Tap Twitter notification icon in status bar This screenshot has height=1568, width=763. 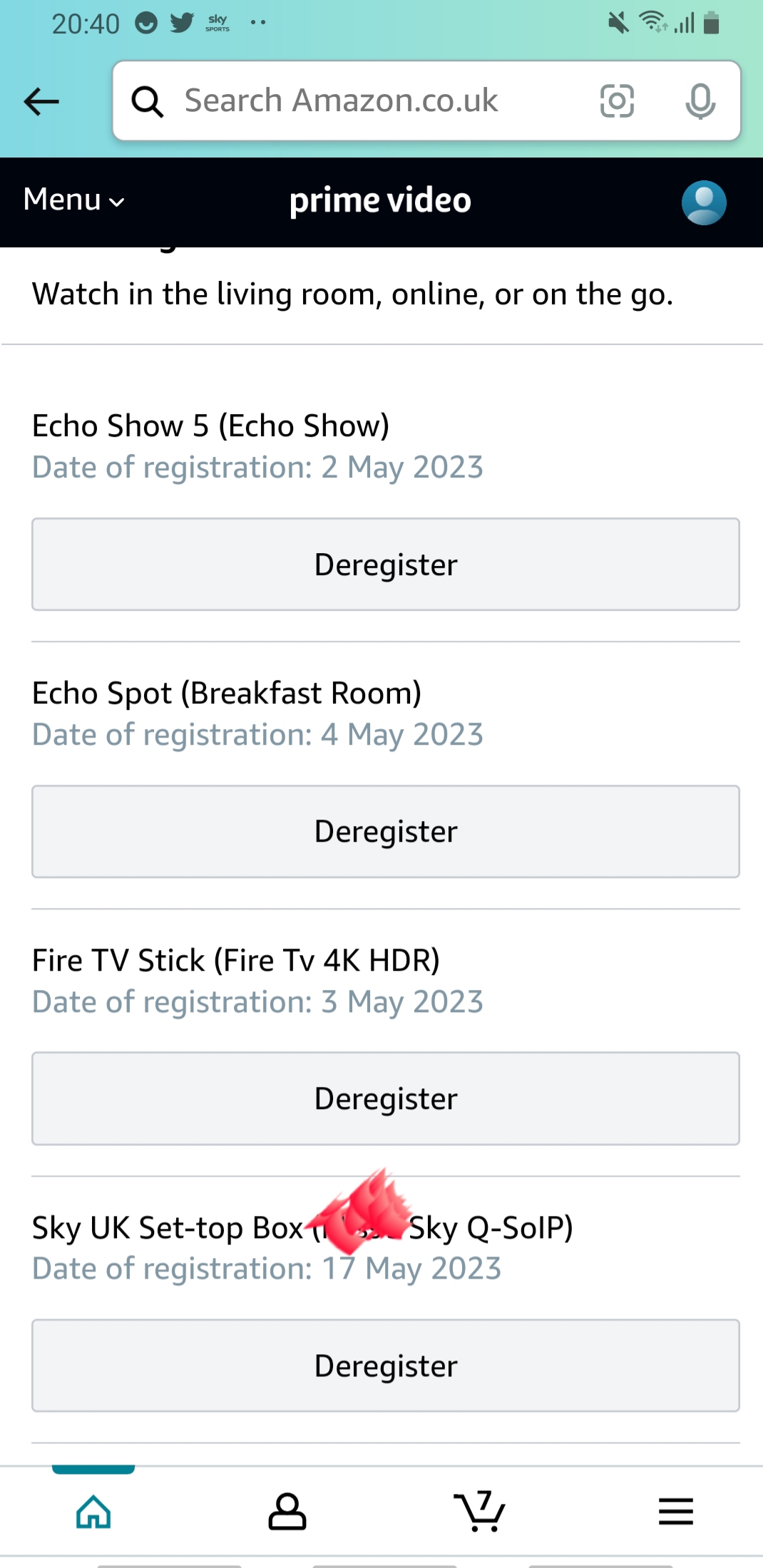tap(182, 23)
